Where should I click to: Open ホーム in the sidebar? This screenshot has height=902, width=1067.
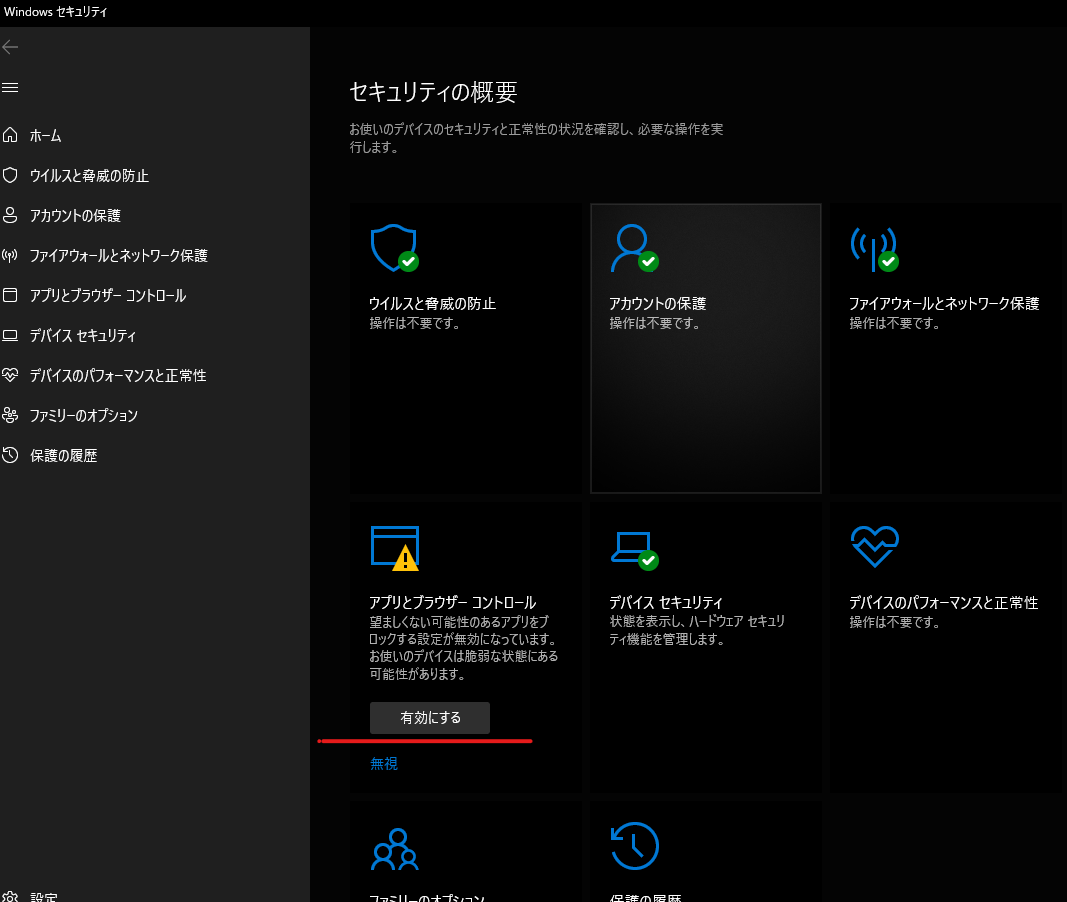pyautogui.click(x=46, y=136)
